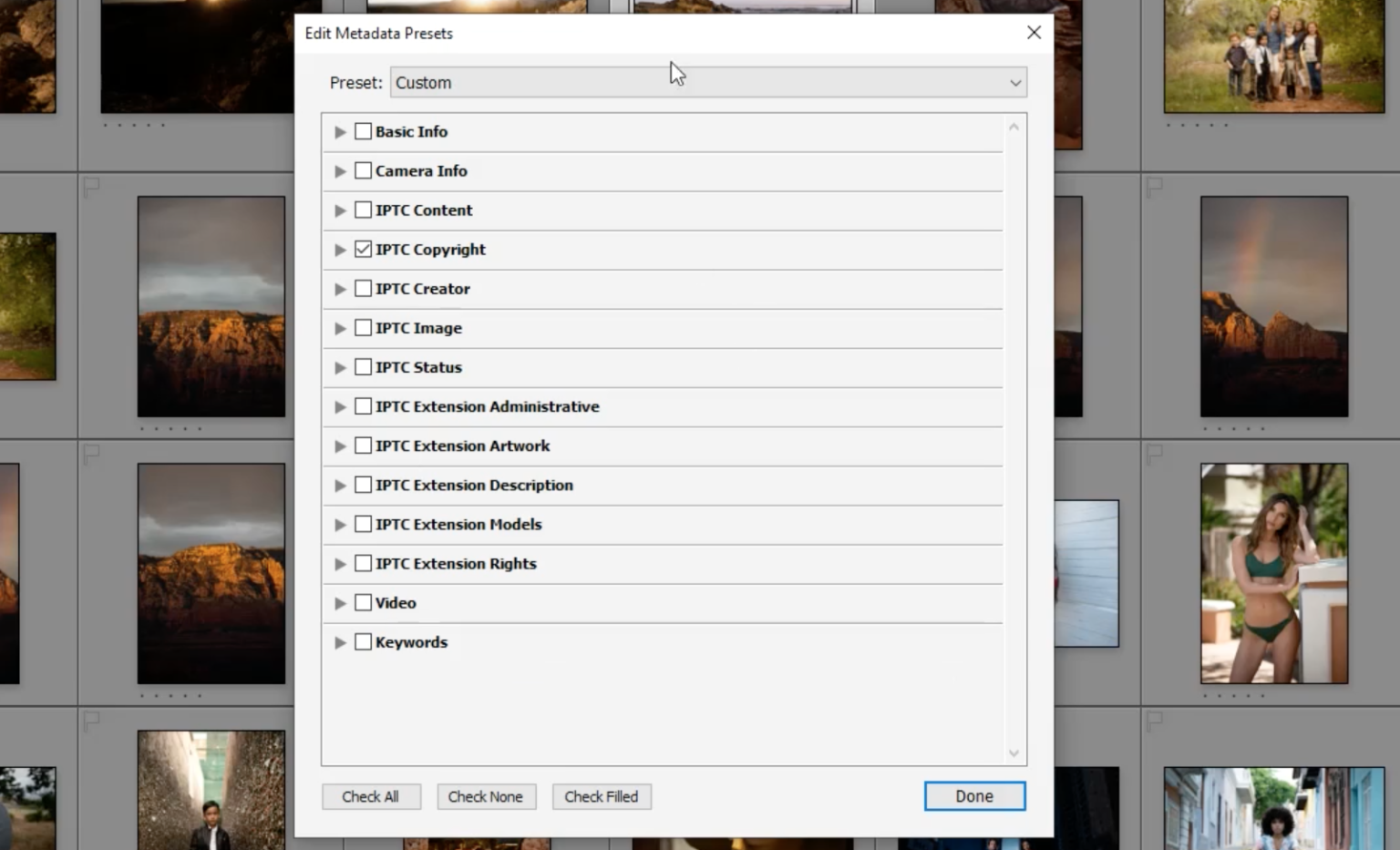This screenshot has width=1400, height=850.
Task: Select the rainbow over red rocks thumbnail
Action: [x=1274, y=307]
